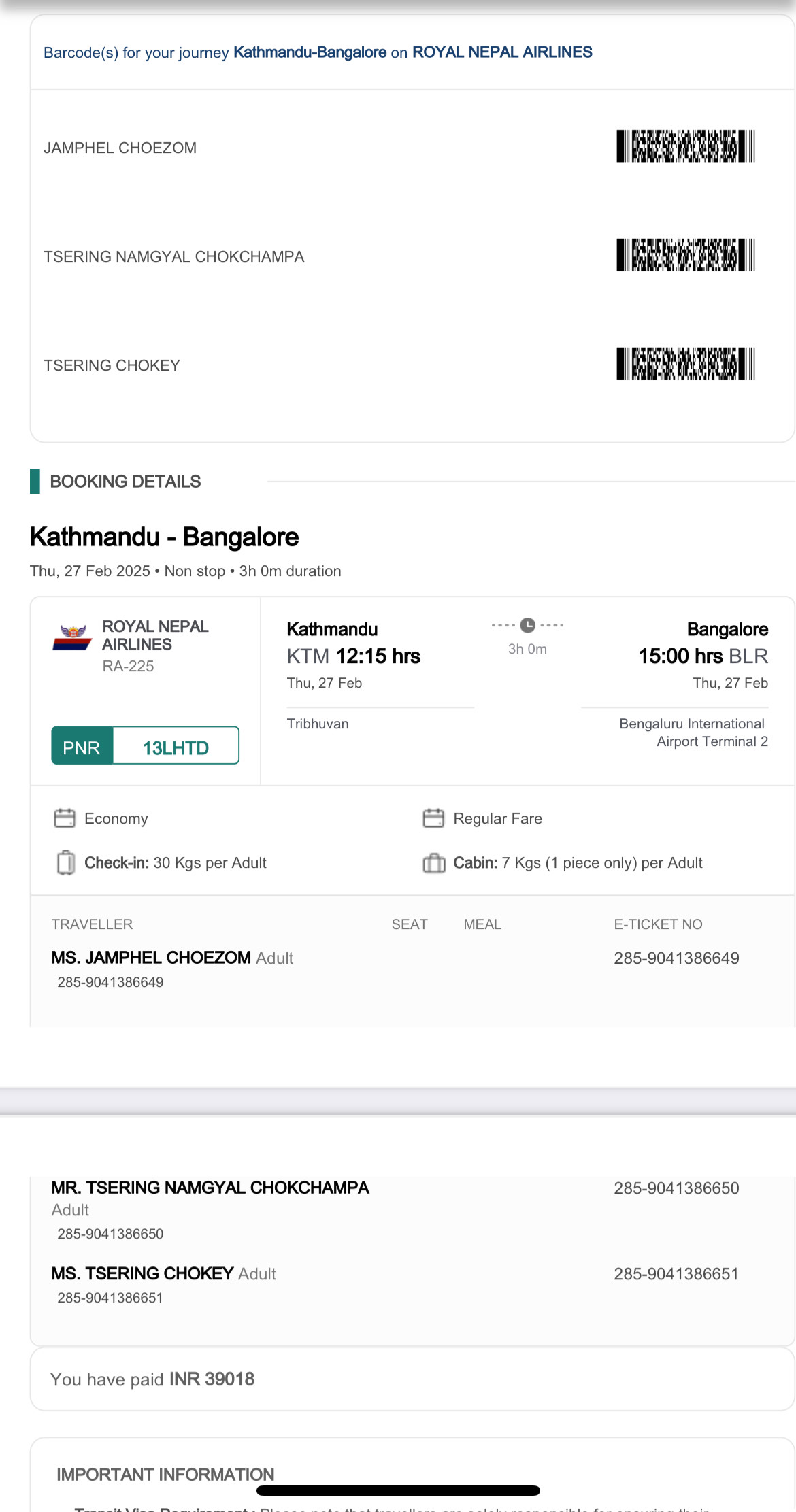Click the Regular Fare calendar icon
The width and height of the screenshot is (796, 1512).
pos(433,818)
